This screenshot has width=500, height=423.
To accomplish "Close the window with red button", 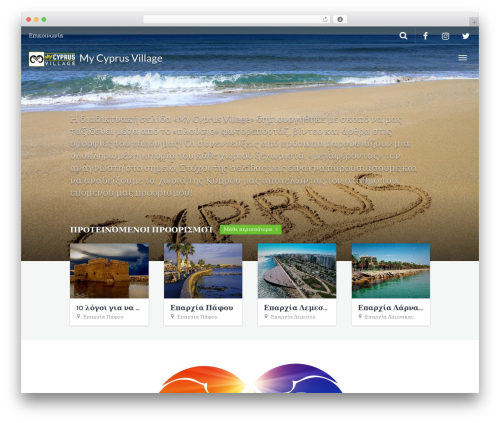I will (29, 19).
